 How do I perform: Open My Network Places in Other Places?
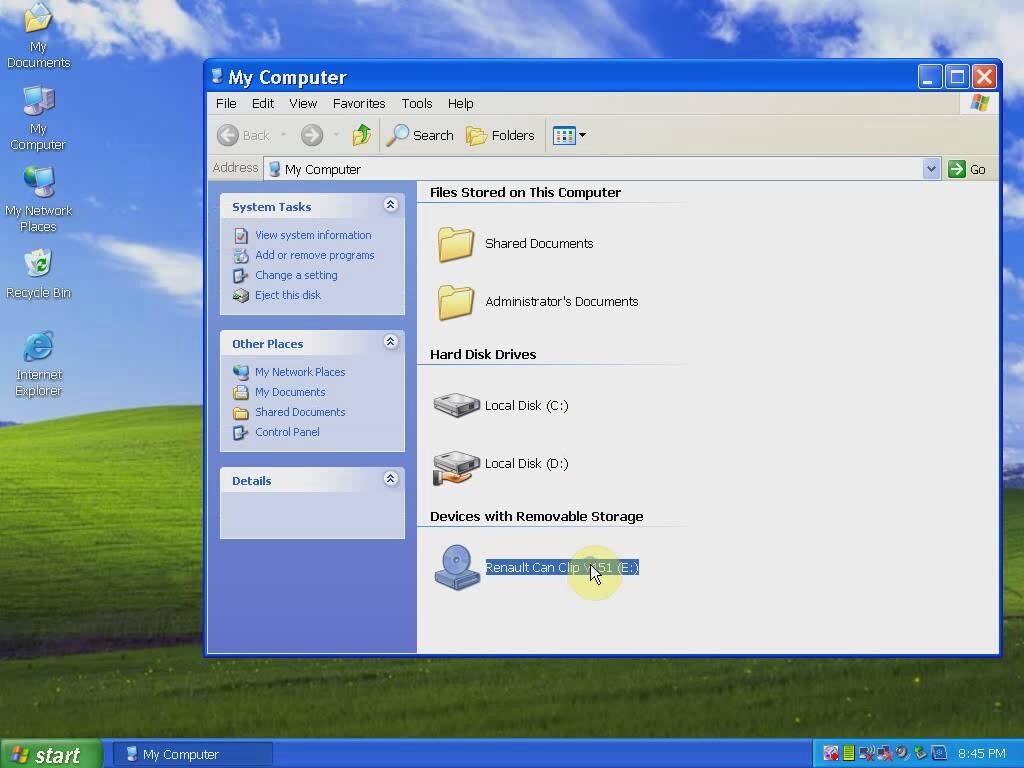(x=300, y=372)
